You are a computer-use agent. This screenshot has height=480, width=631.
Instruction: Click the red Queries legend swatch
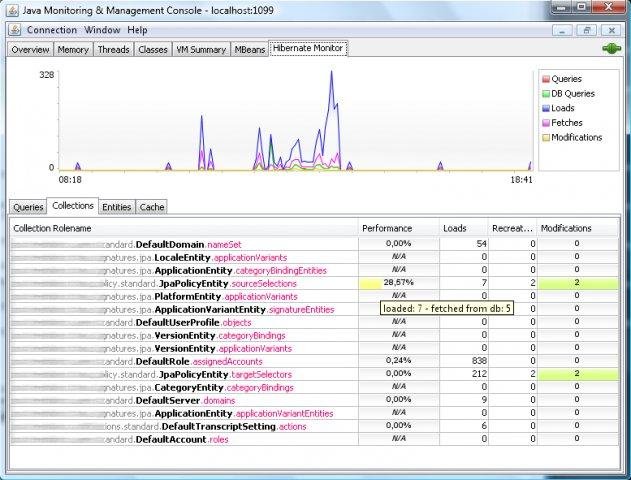546,79
